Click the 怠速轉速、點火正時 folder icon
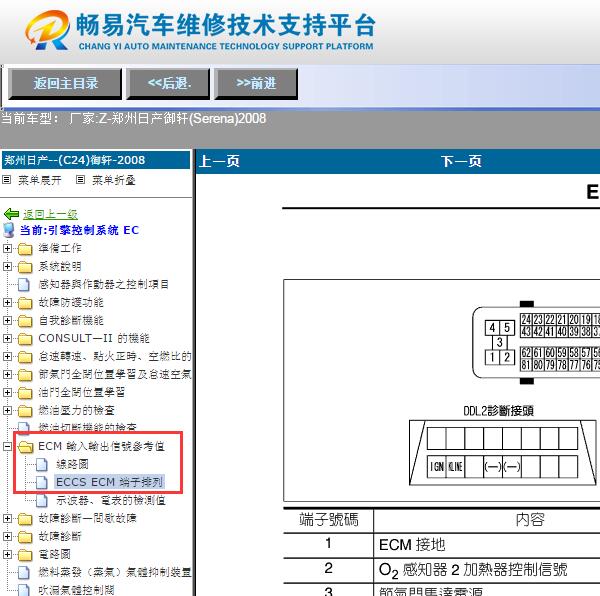This screenshot has width=600, height=596. point(25,357)
